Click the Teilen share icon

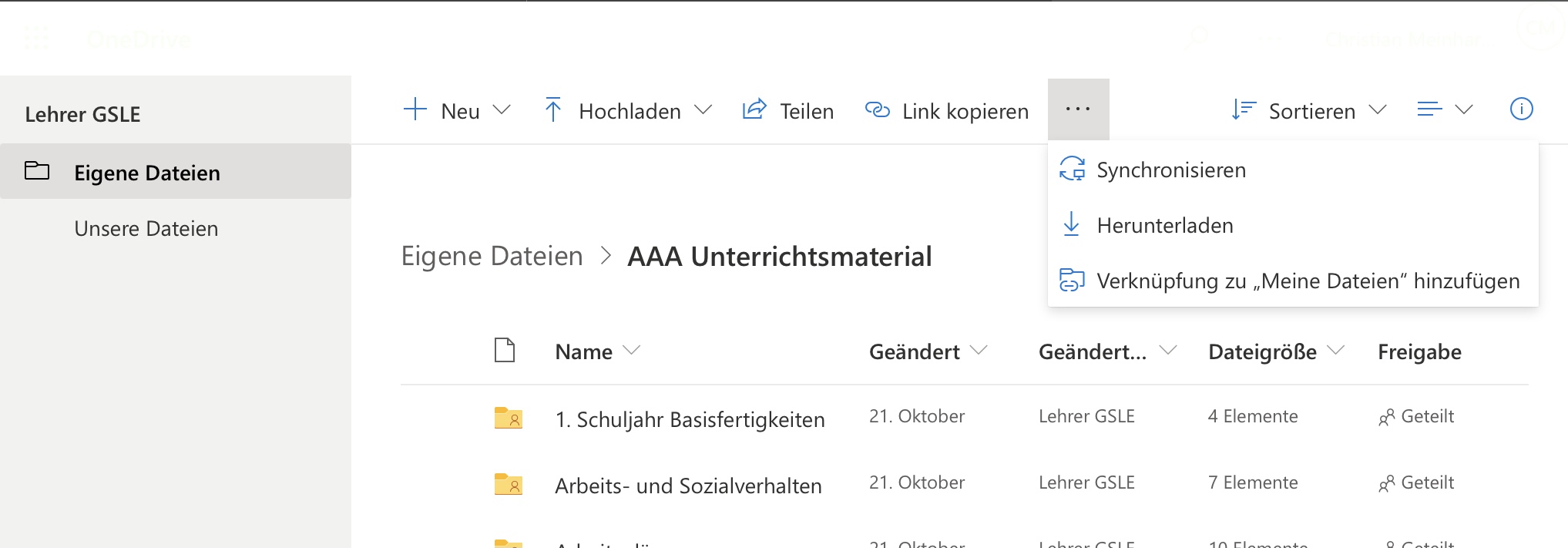point(754,109)
